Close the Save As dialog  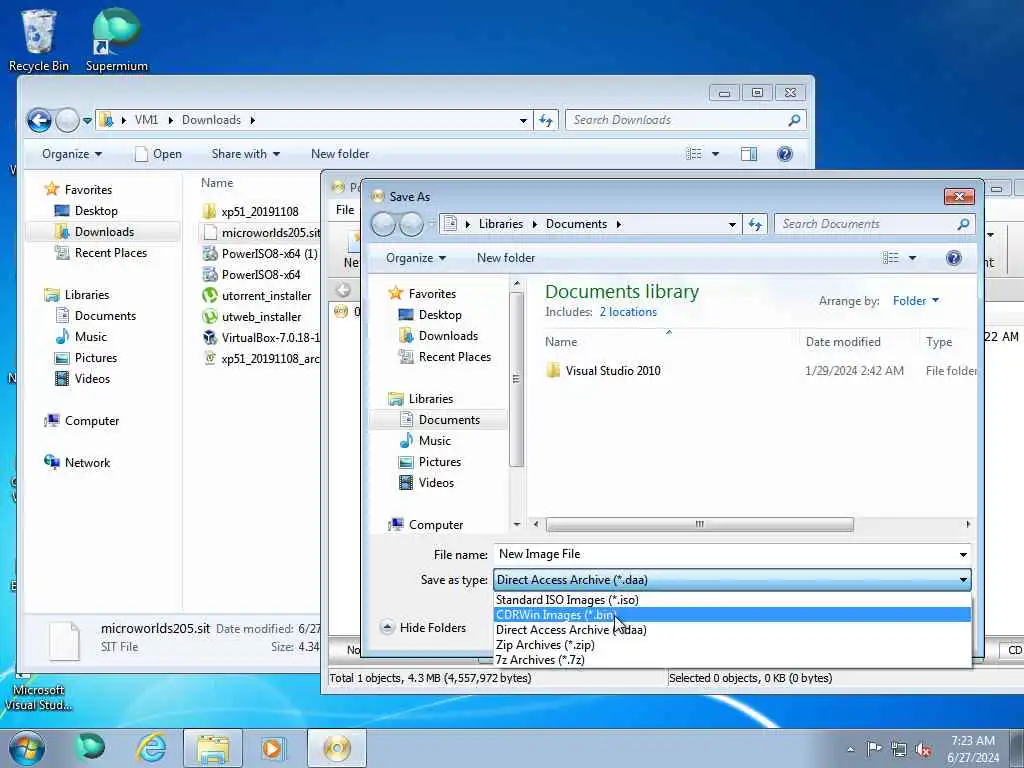(959, 197)
